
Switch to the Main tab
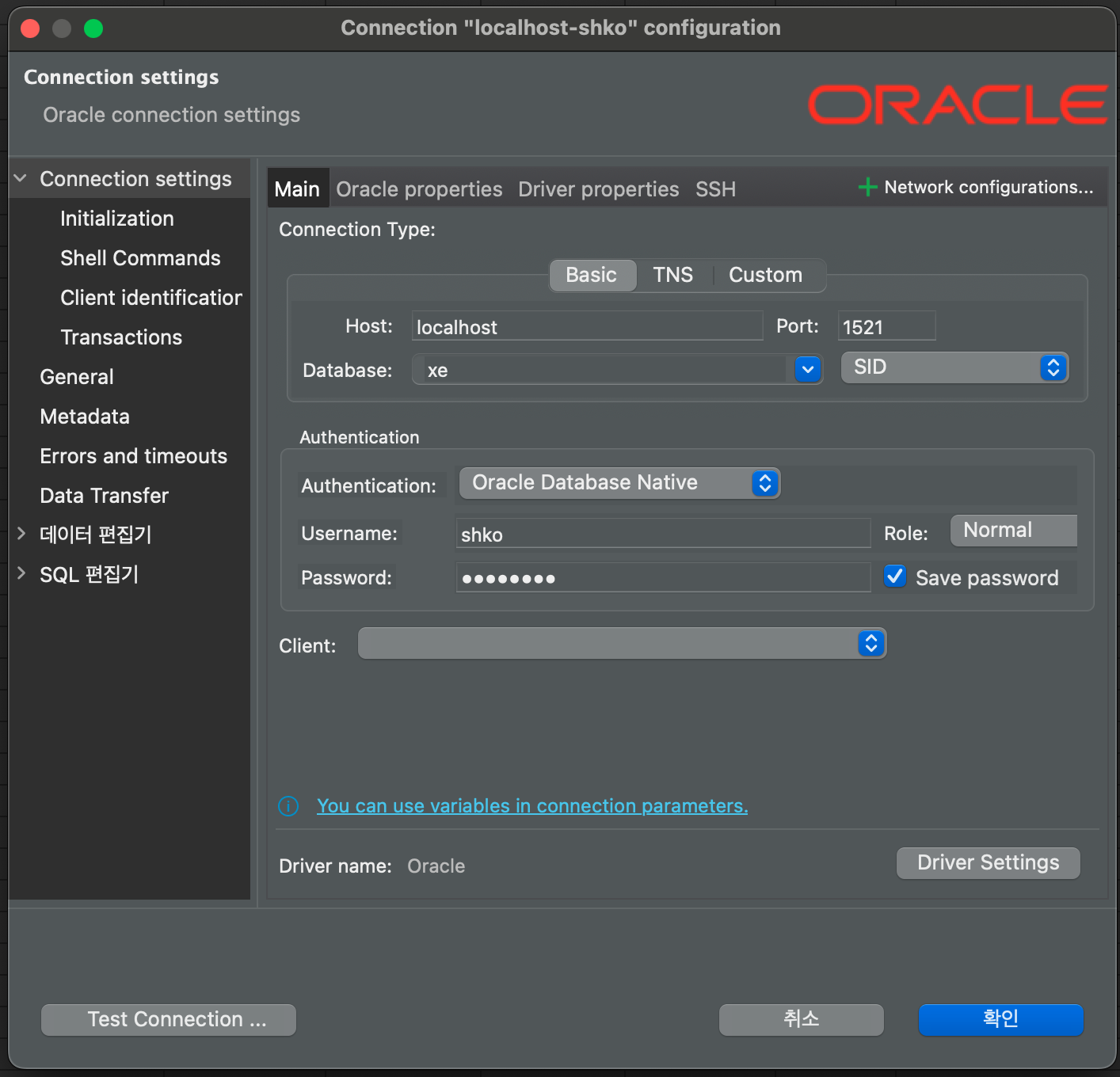tap(297, 189)
